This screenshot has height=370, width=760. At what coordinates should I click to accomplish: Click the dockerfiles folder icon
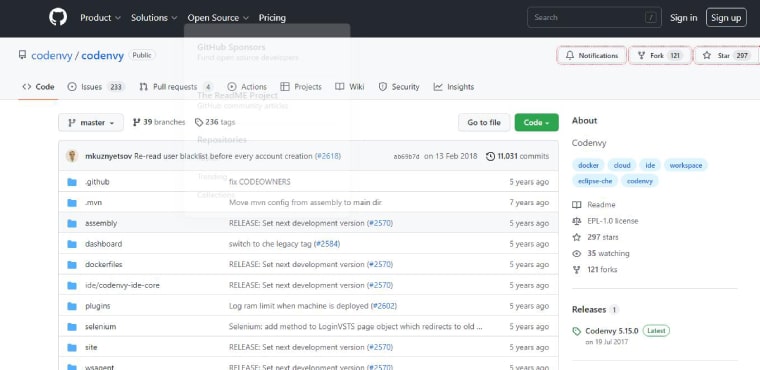pyautogui.click(x=72, y=265)
